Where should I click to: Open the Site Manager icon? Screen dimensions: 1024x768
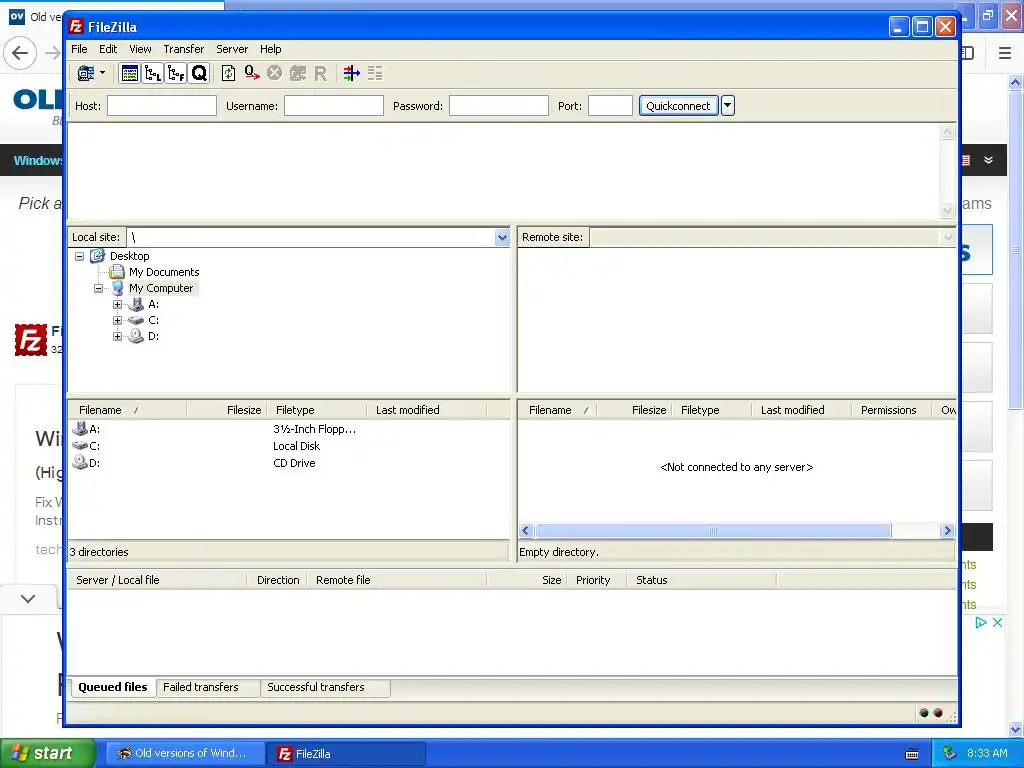pyautogui.click(x=86, y=73)
